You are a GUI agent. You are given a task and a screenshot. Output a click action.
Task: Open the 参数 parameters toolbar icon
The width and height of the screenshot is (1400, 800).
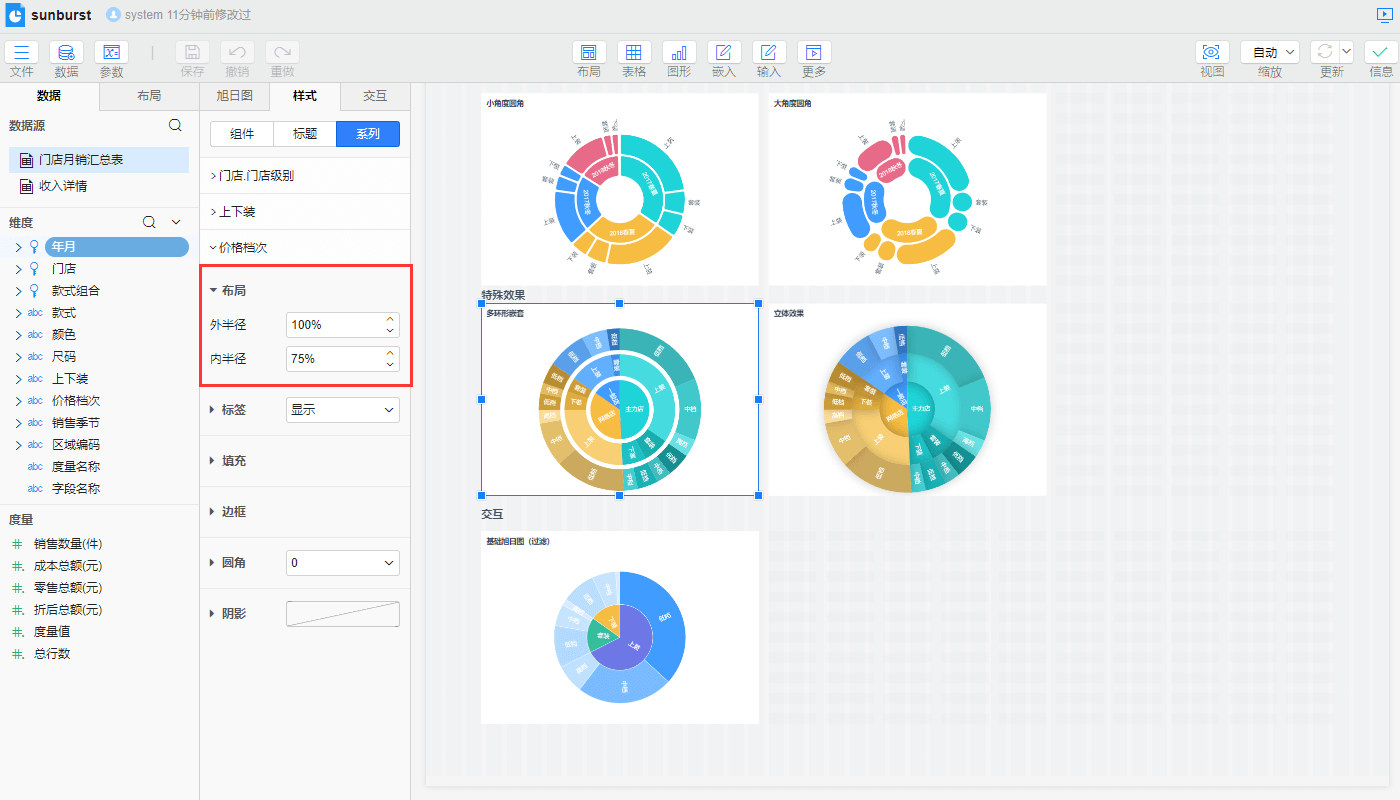(111, 53)
